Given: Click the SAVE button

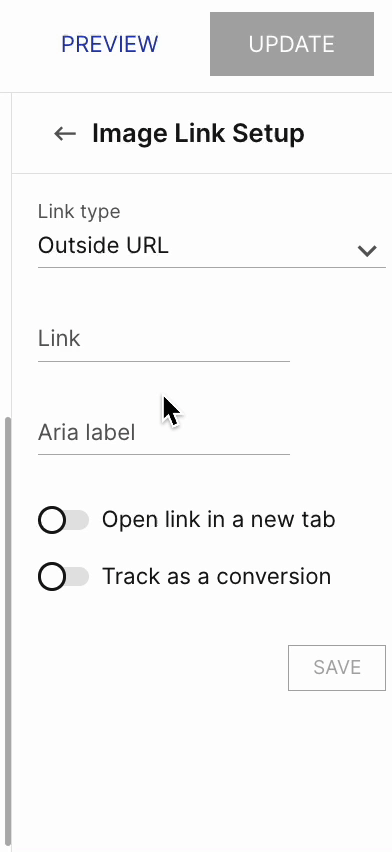Looking at the screenshot, I should [337, 667].
